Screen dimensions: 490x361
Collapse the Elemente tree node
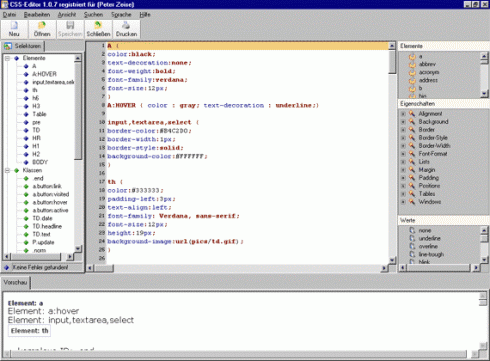pyautogui.click(x=7, y=58)
